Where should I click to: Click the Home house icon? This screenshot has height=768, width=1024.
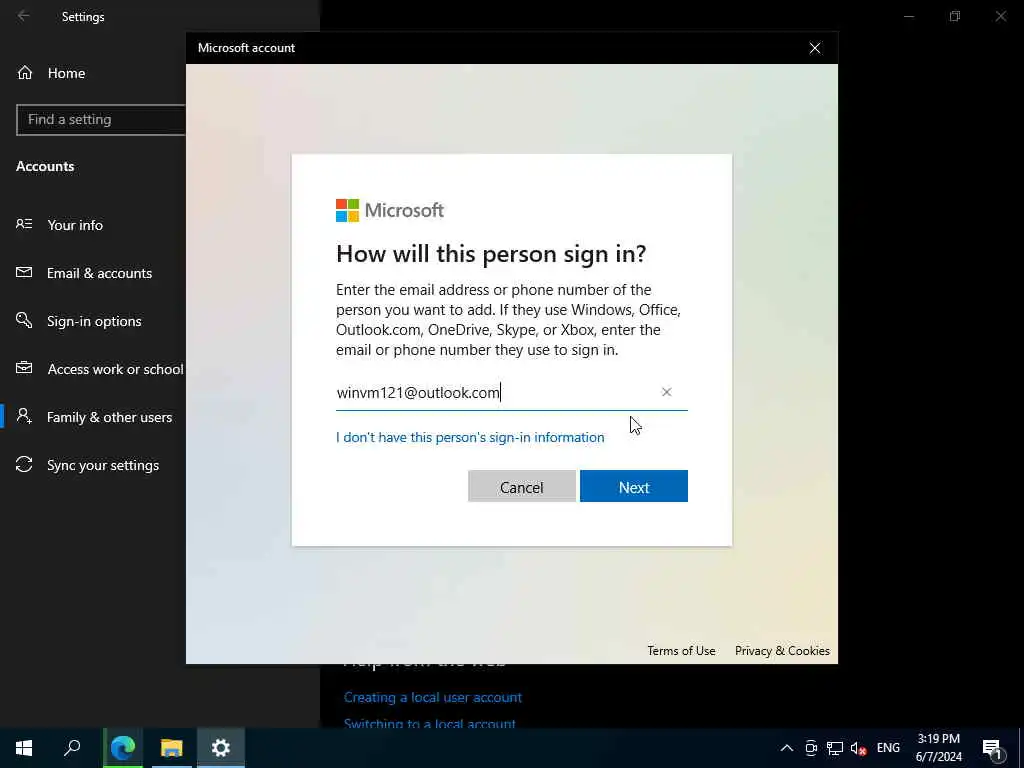point(25,72)
